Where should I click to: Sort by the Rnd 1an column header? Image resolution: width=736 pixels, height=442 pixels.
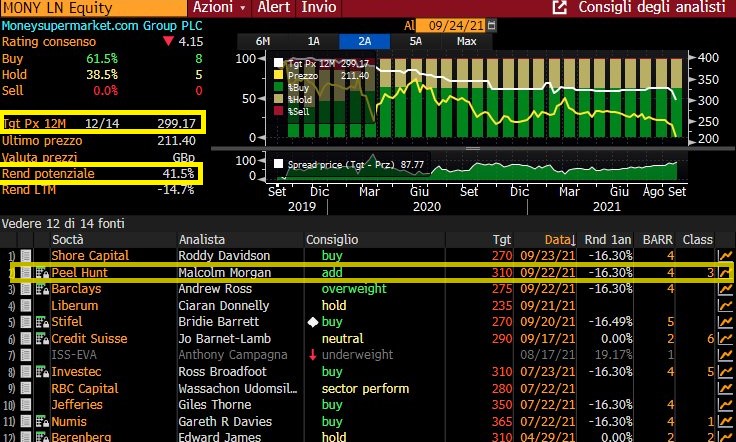click(608, 240)
